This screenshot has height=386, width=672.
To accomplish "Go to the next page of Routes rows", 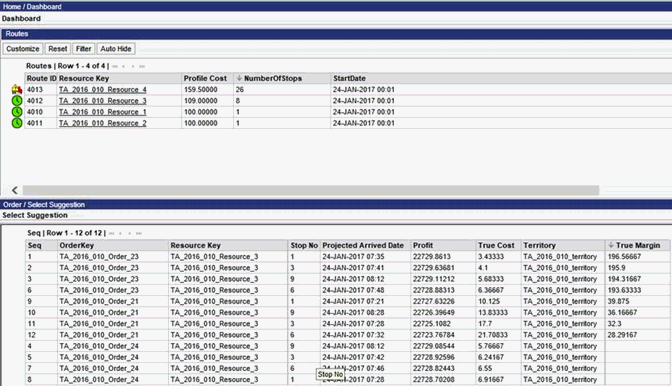I will tap(133, 66).
